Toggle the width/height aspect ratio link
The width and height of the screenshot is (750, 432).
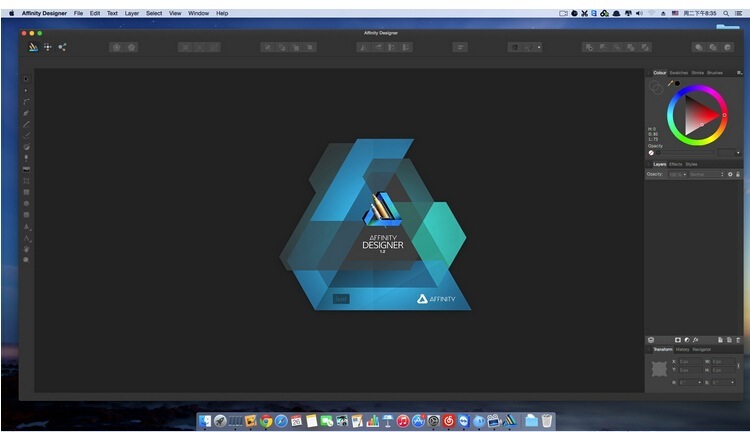pyautogui.click(x=739, y=366)
